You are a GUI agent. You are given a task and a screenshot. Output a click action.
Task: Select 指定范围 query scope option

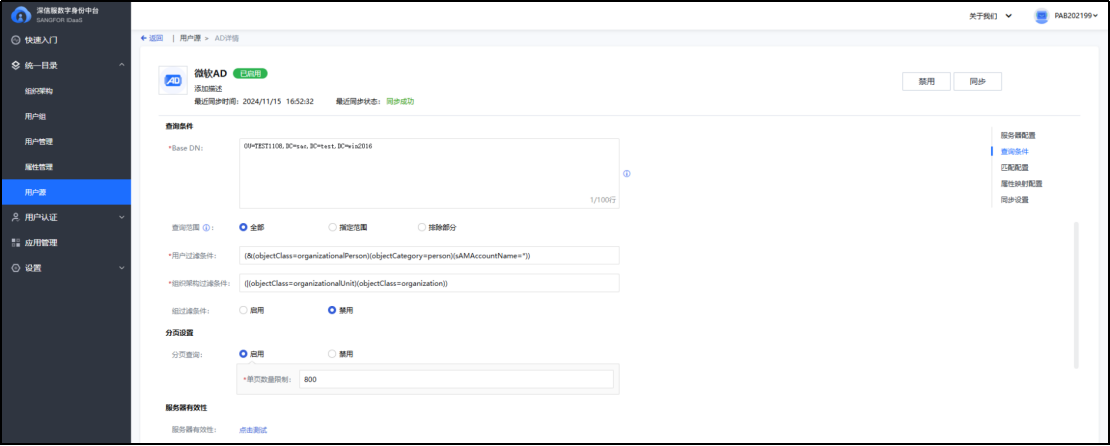click(x=333, y=227)
